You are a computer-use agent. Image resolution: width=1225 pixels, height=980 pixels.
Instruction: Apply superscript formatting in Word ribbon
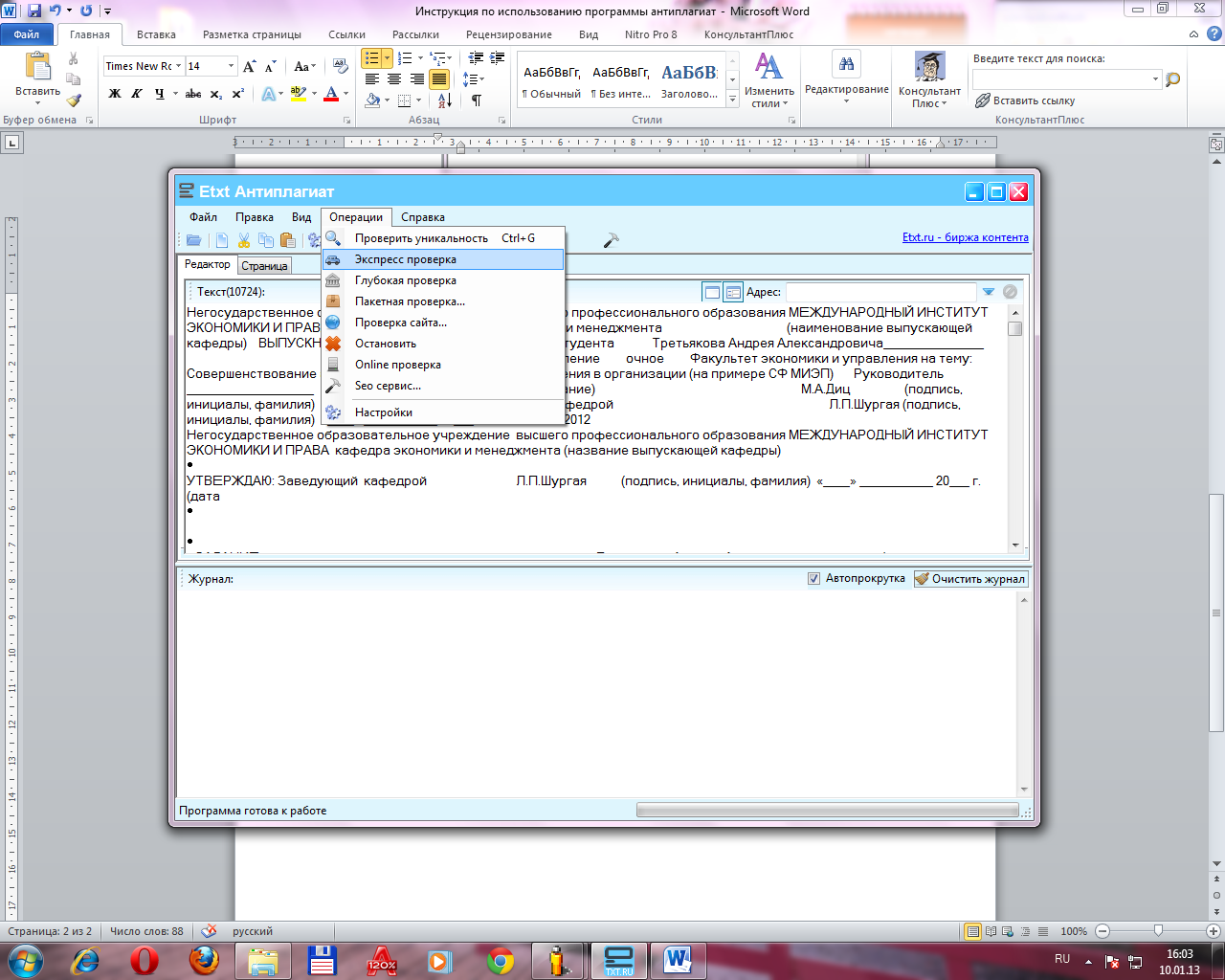238,94
